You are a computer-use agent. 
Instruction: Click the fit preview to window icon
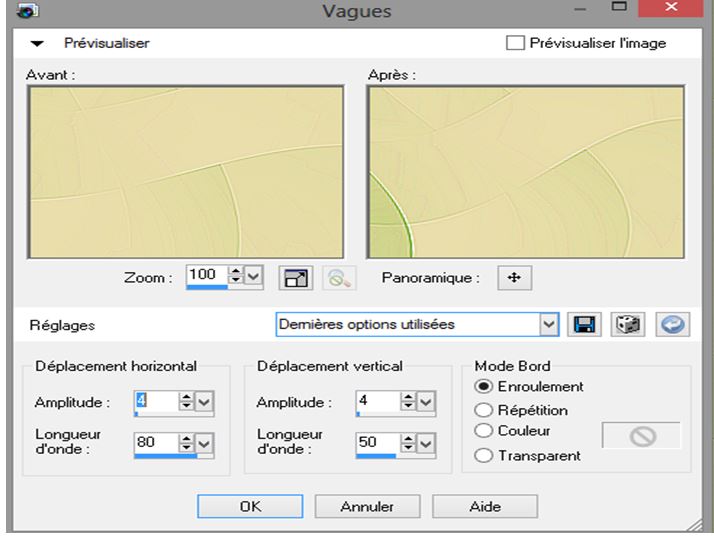296,278
